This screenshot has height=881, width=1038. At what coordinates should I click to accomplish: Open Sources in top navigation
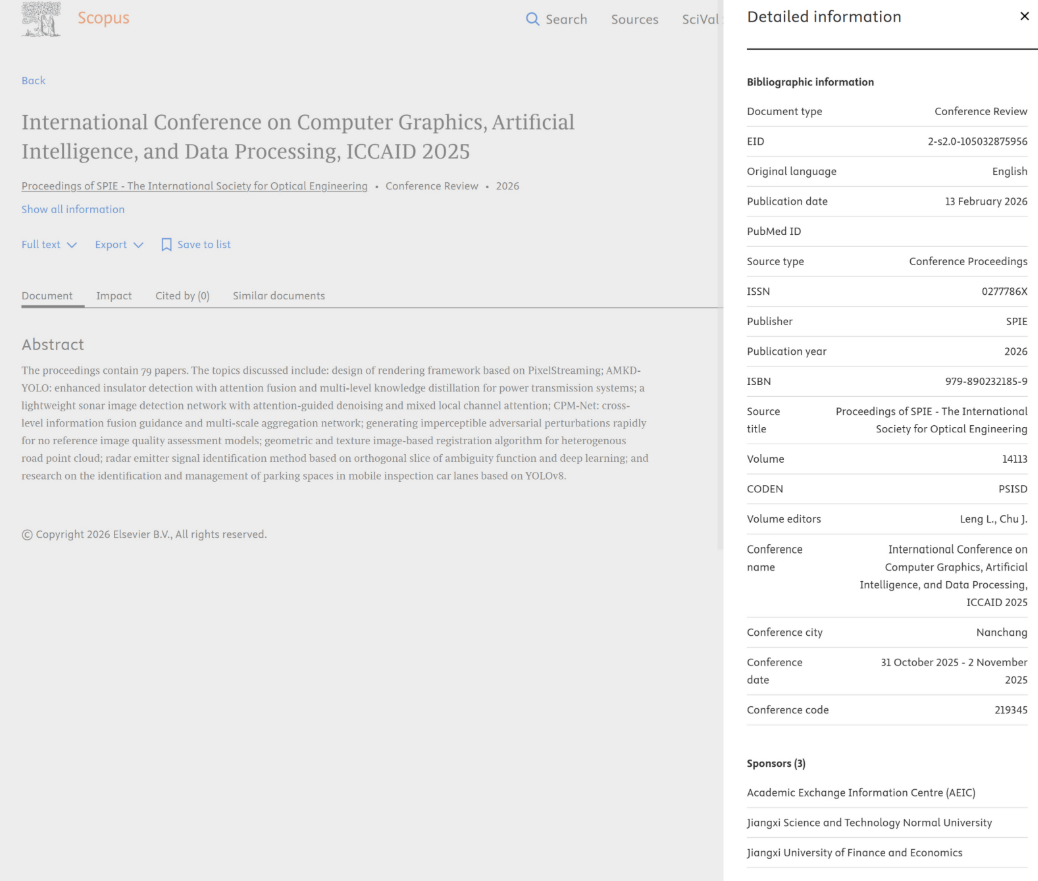click(x=634, y=19)
